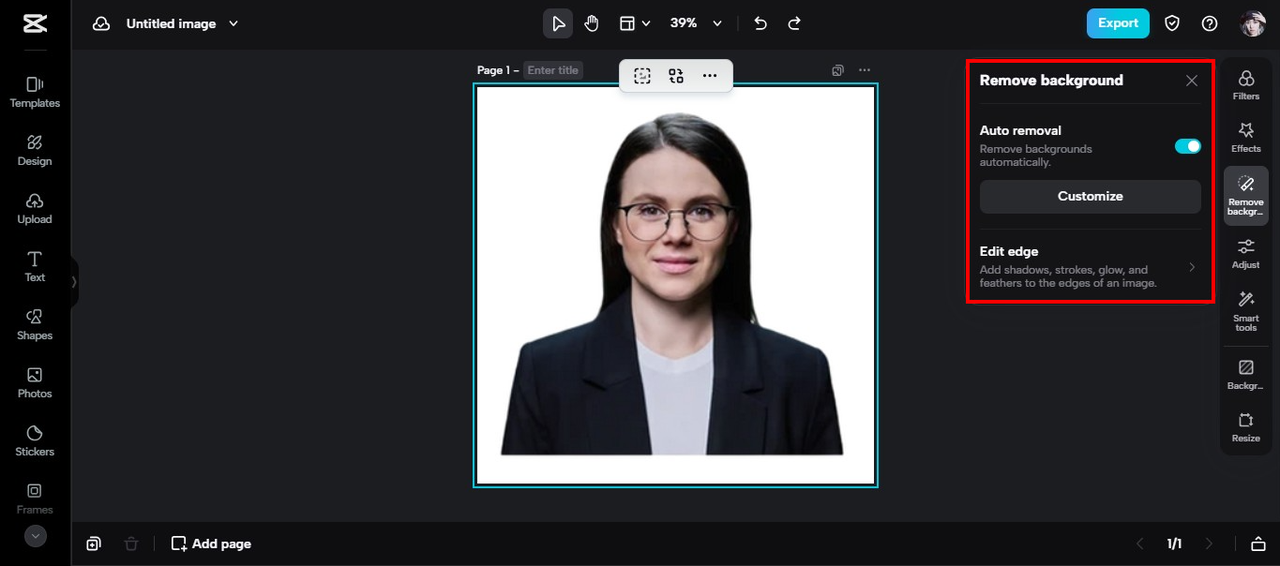The image size is (1280, 566).
Task: Click the 1/1 page indicator
Action: [1174, 544]
